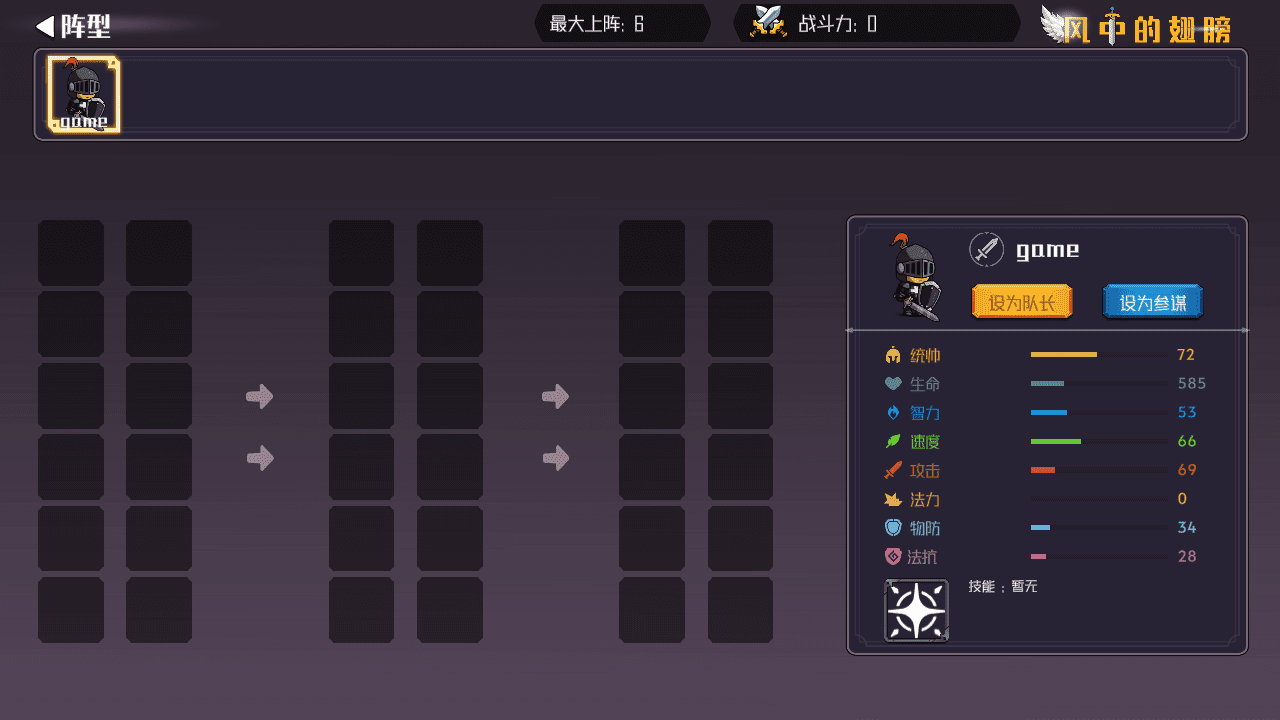Click the upper arrow between first formations

point(260,397)
